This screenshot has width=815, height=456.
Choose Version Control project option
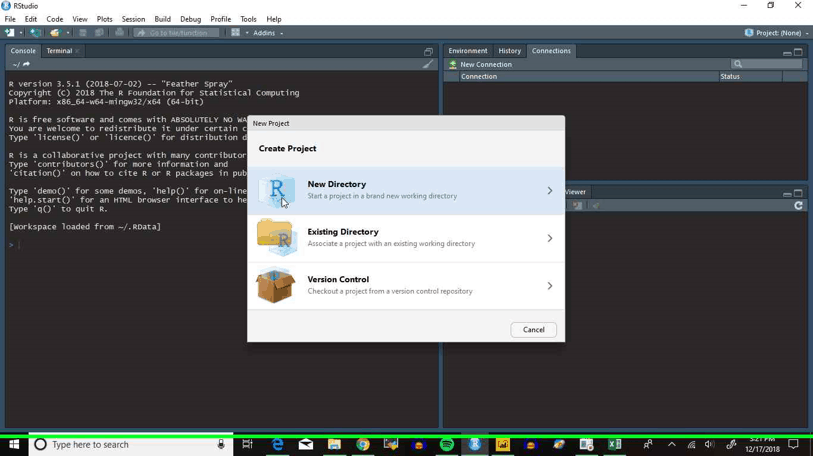tap(406, 286)
